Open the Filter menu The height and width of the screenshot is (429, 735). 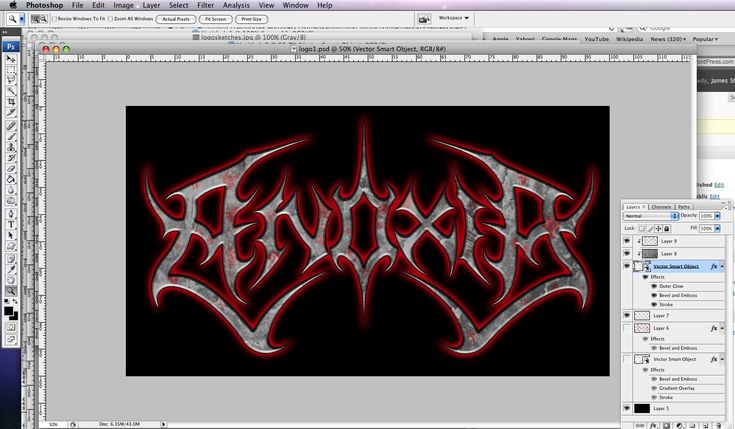pyautogui.click(x=204, y=5)
